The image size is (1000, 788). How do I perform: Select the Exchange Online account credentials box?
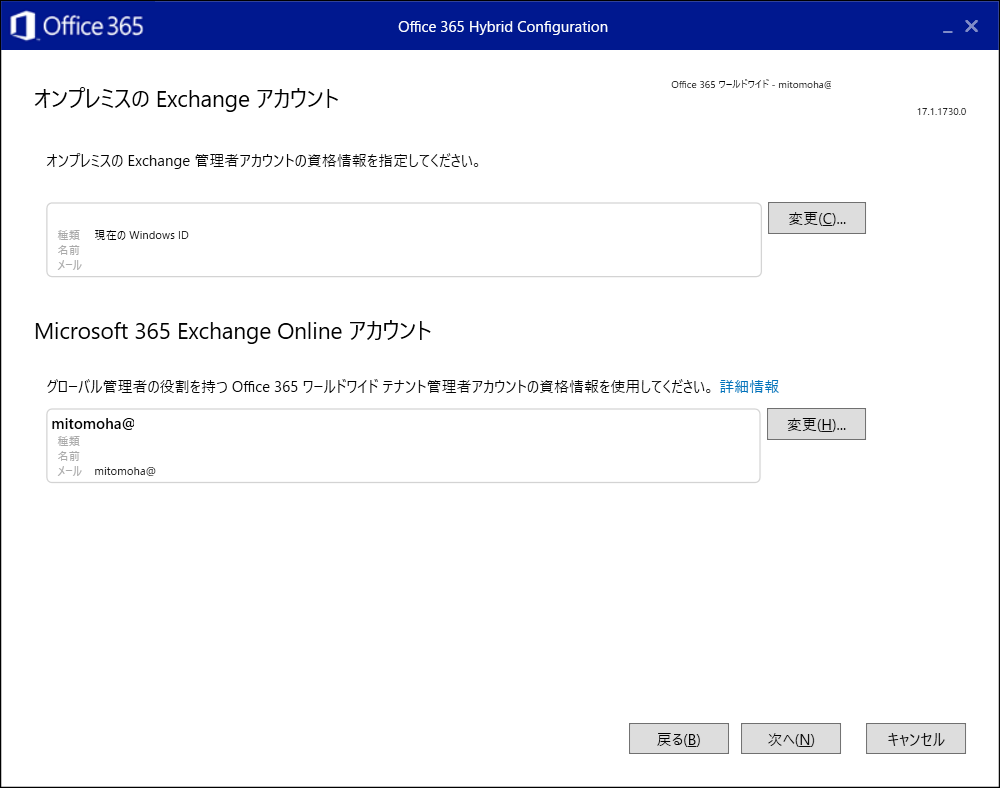pyautogui.click(x=403, y=446)
